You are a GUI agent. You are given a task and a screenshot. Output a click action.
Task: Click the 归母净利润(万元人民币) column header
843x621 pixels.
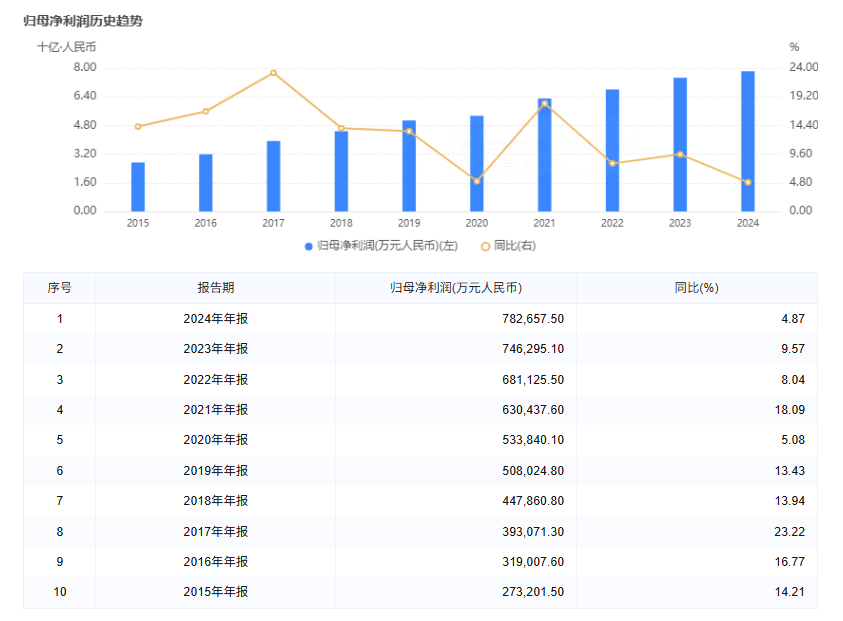point(456,288)
